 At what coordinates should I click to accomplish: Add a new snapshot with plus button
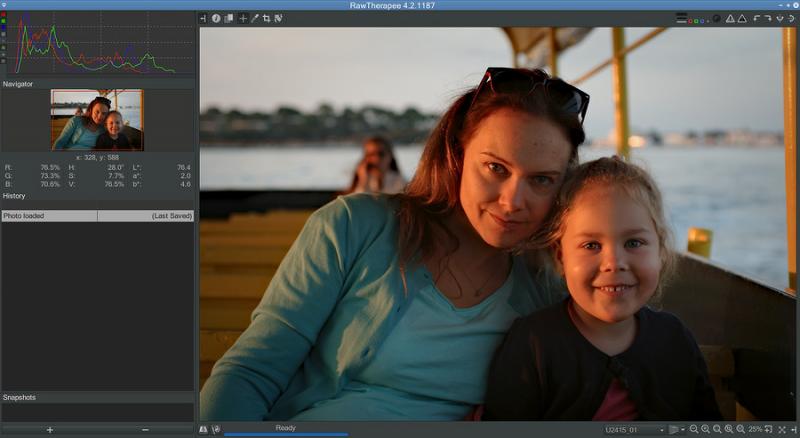click(49, 430)
